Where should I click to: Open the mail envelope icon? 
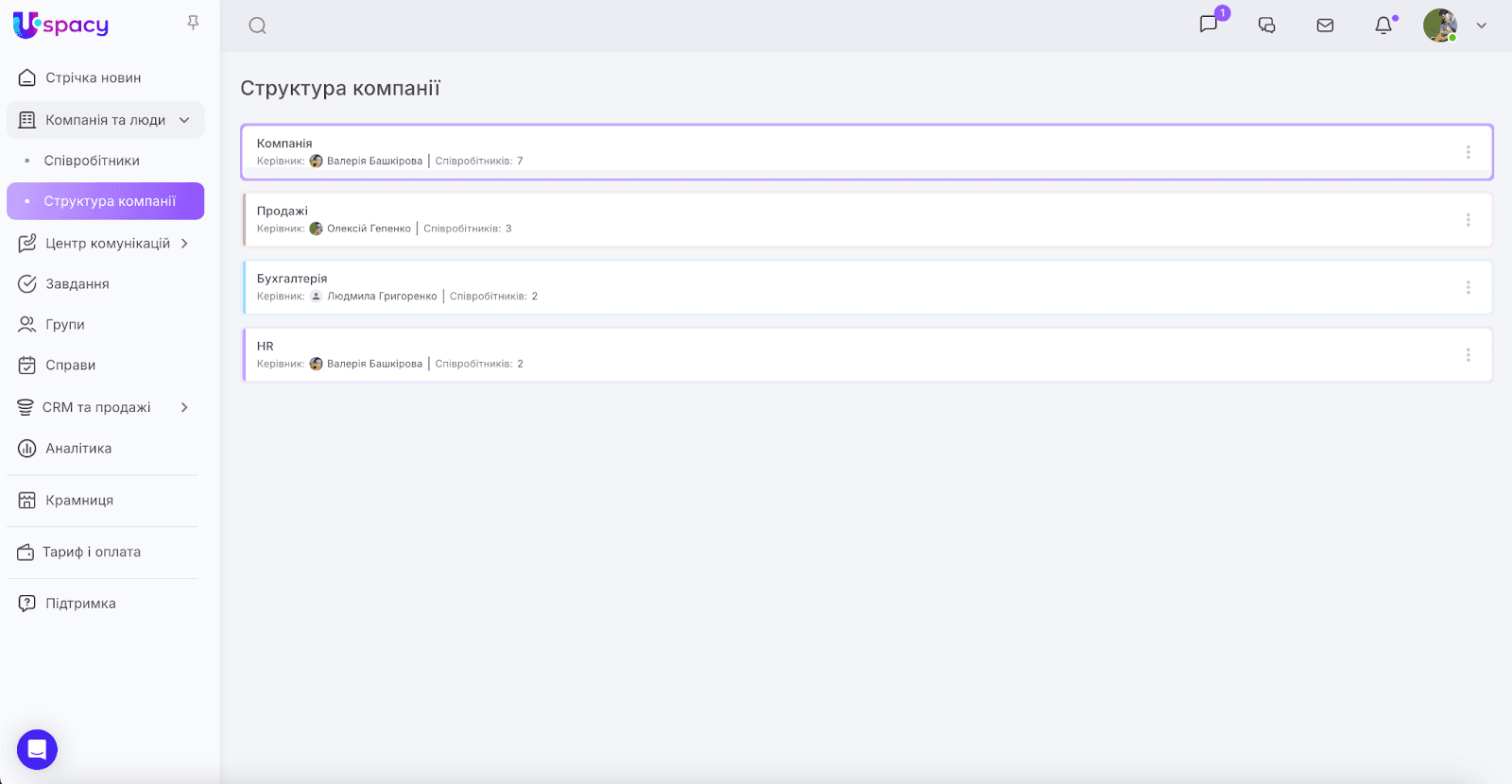[x=1325, y=26]
